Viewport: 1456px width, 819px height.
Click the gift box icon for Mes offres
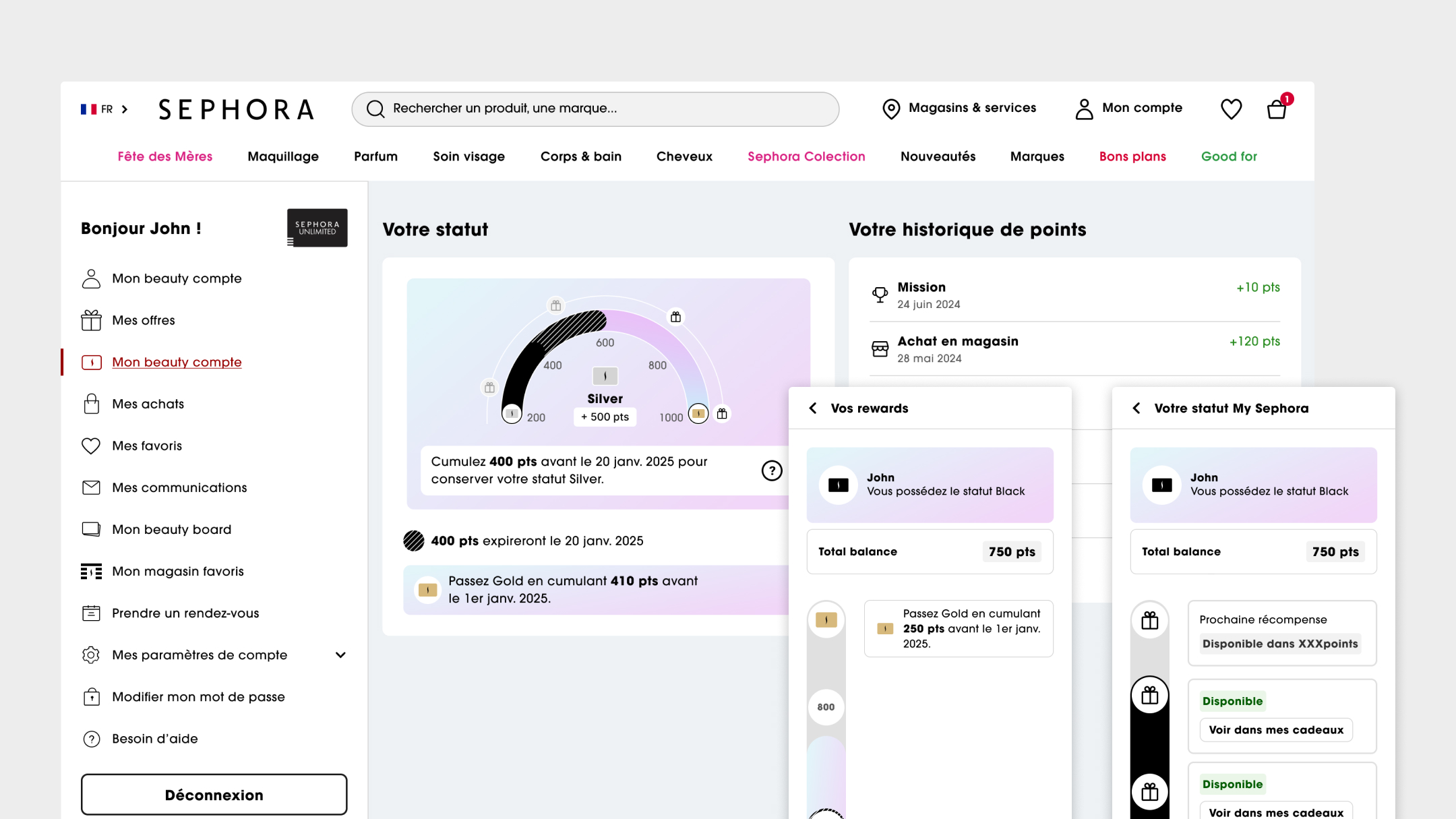pyautogui.click(x=91, y=320)
